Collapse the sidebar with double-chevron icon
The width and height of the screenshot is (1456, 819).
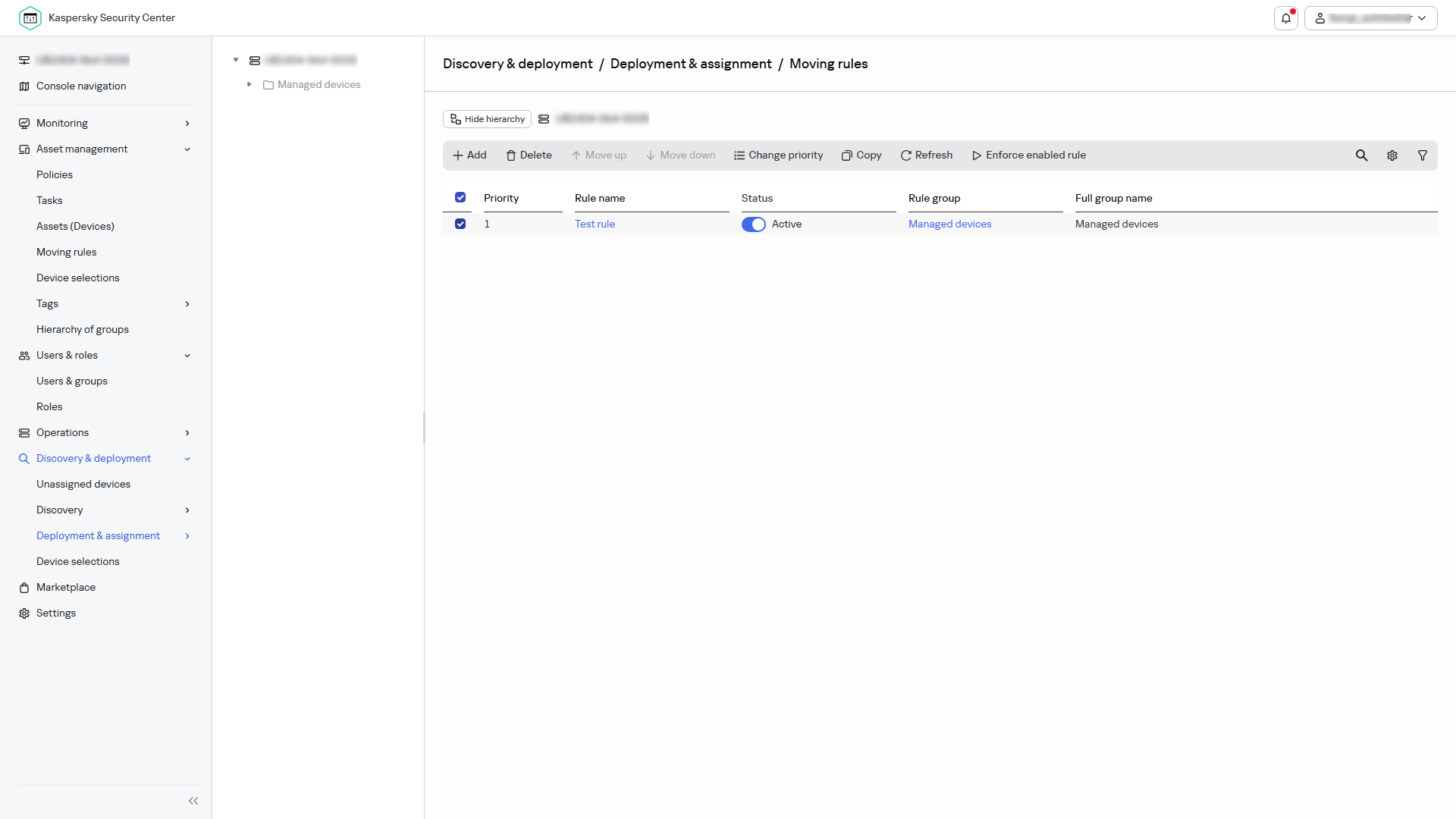193,801
